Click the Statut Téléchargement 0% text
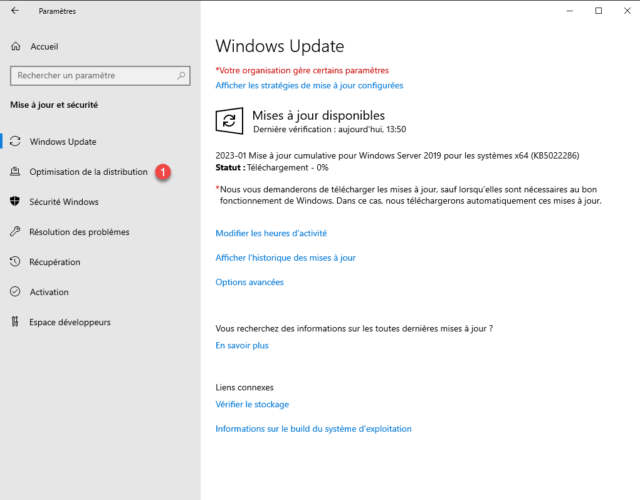The image size is (640, 500). 272,167
